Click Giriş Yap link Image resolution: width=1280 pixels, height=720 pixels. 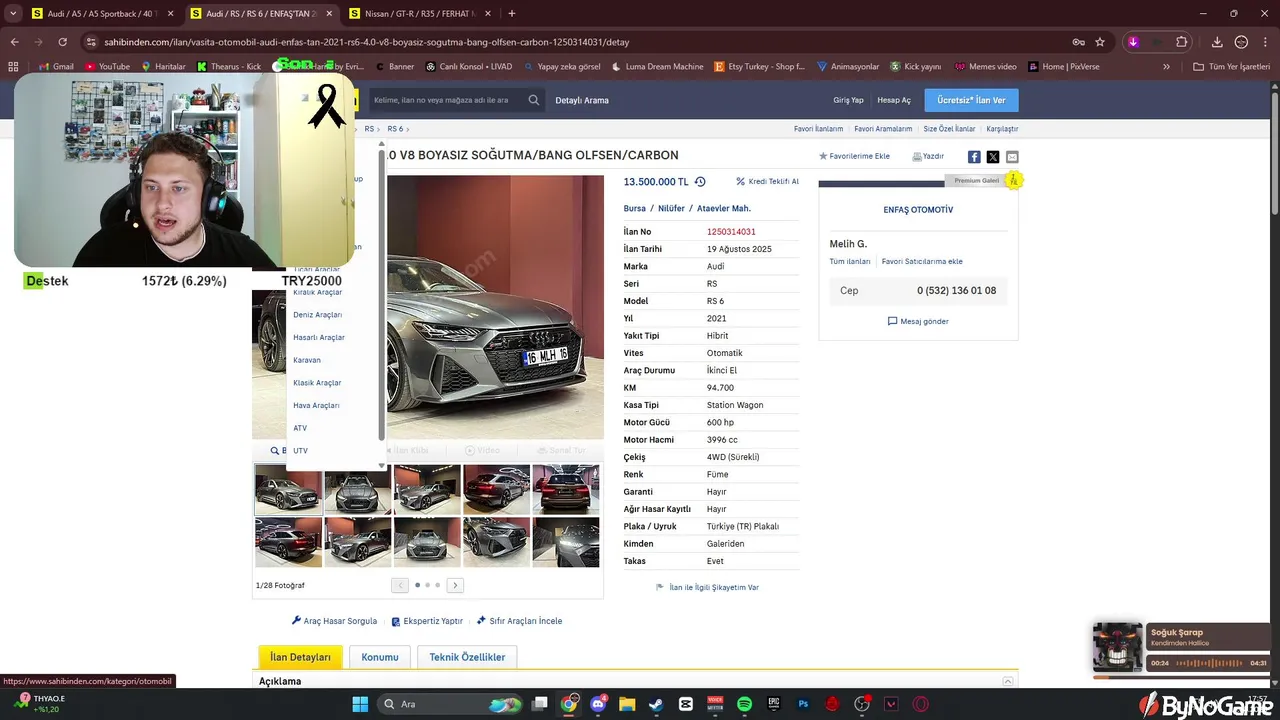pos(848,100)
